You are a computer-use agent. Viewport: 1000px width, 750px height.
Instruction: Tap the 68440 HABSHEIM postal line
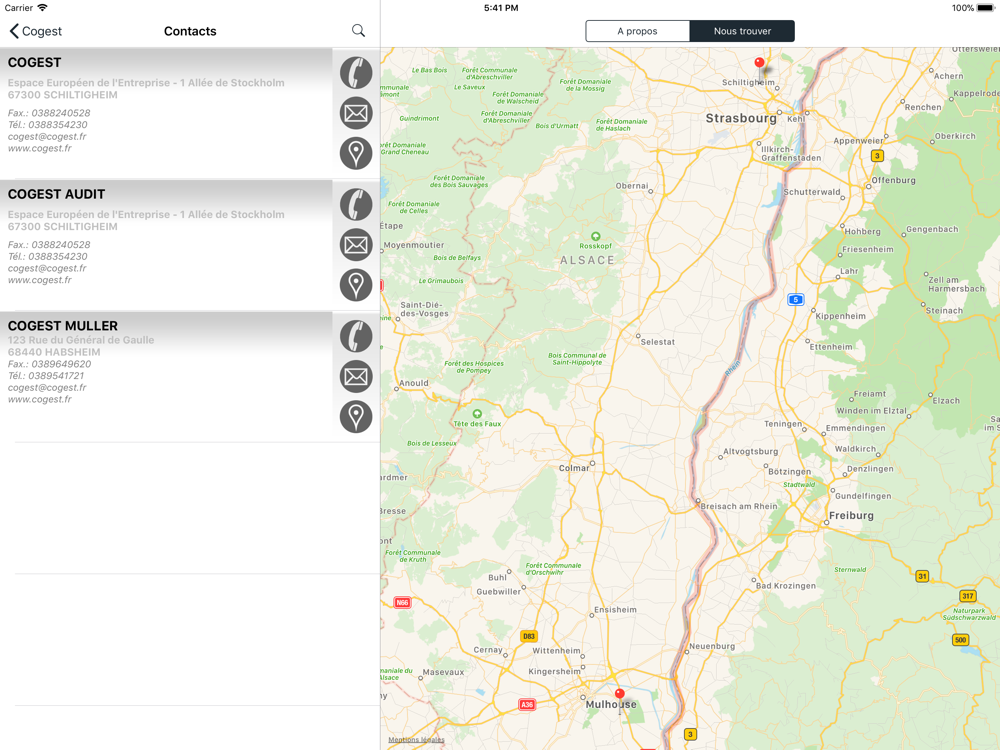(x=54, y=352)
